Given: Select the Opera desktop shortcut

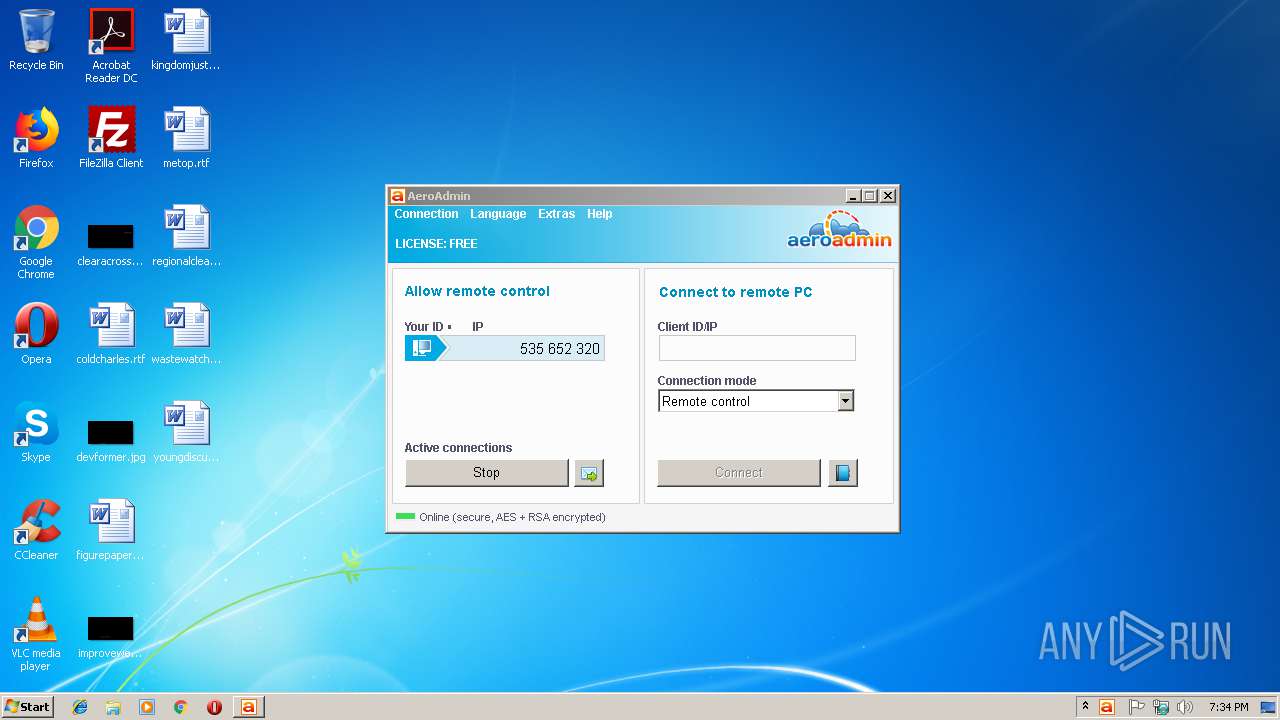Looking at the screenshot, I should [x=36, y=334].
